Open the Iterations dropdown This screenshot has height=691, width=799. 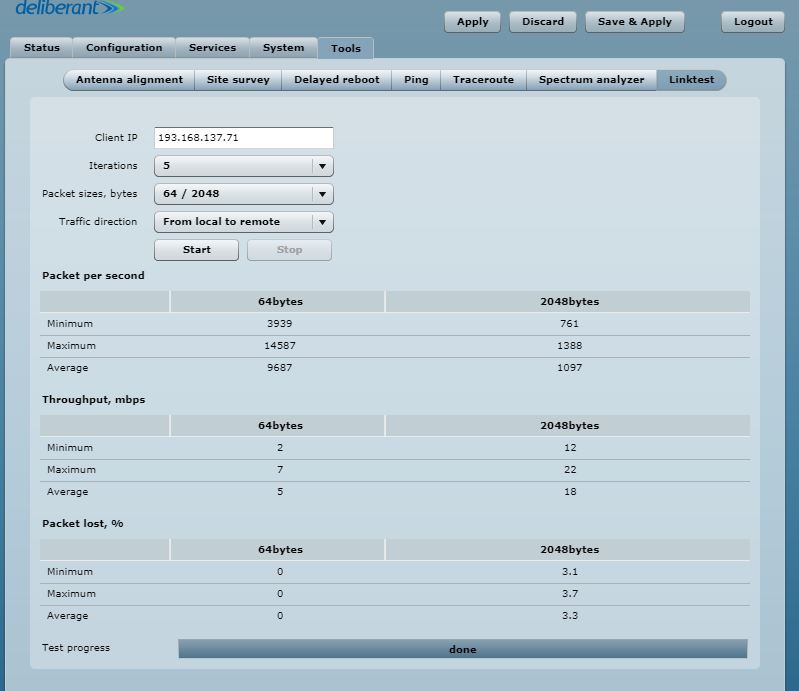click(x=243, y=166)
